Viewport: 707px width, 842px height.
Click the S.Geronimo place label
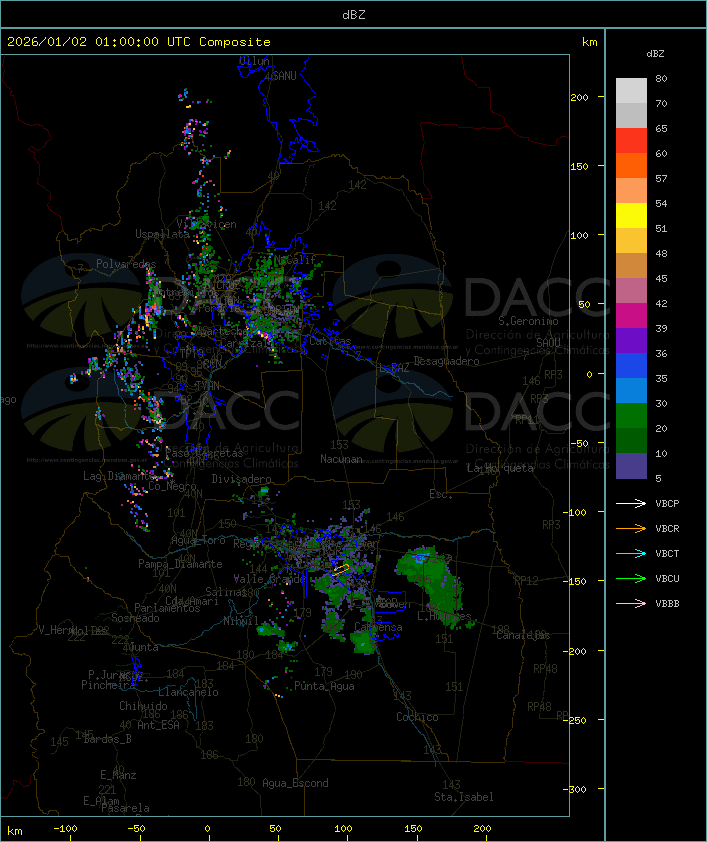(528, 321)
